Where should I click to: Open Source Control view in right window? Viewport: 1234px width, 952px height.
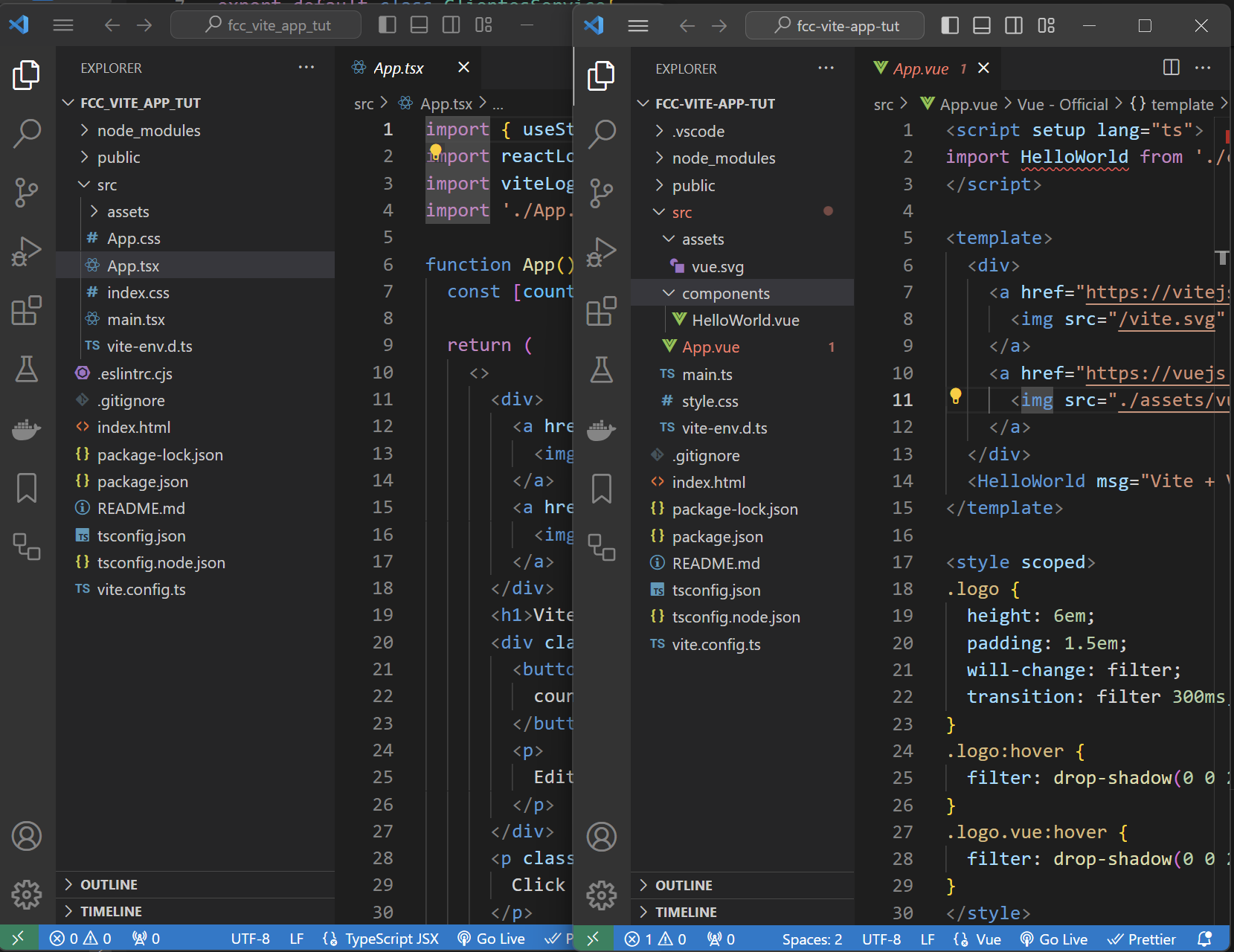tap(601, 193)
